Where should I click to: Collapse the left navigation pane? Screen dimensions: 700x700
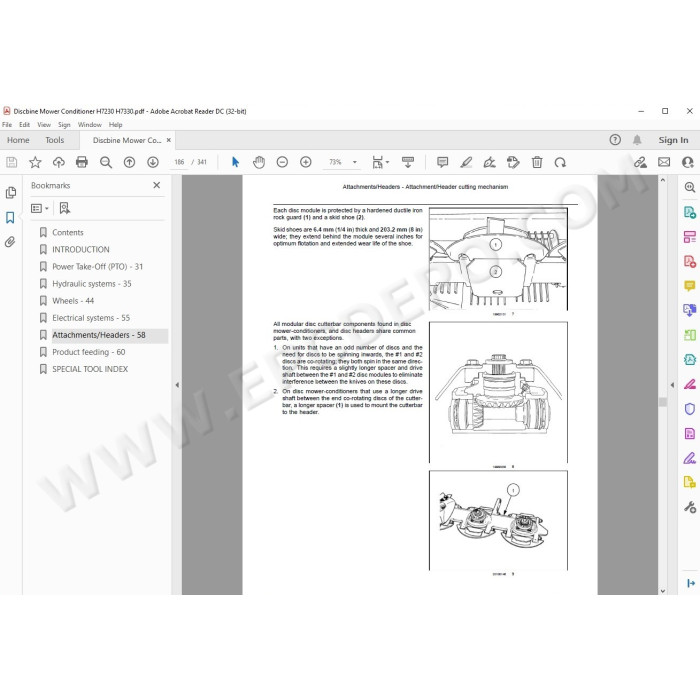[x=177, y=384]
